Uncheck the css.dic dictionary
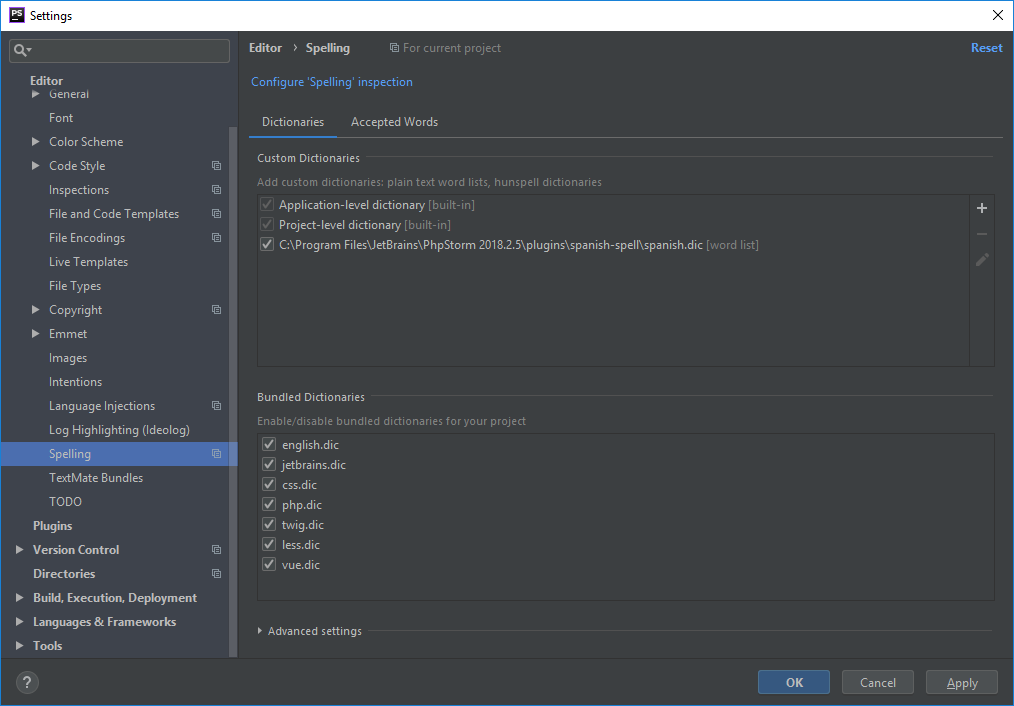The height and width of the screenshot is (706, 1014). 269,484
